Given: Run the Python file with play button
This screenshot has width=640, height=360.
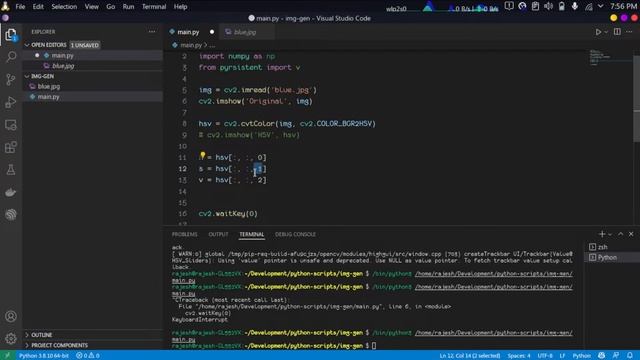Looking at the screenshot, I should (598, 32).
